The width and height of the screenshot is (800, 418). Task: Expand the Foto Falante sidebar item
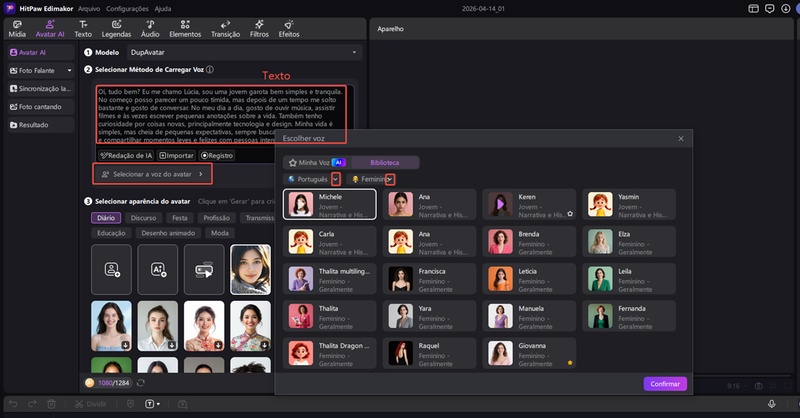70,71
